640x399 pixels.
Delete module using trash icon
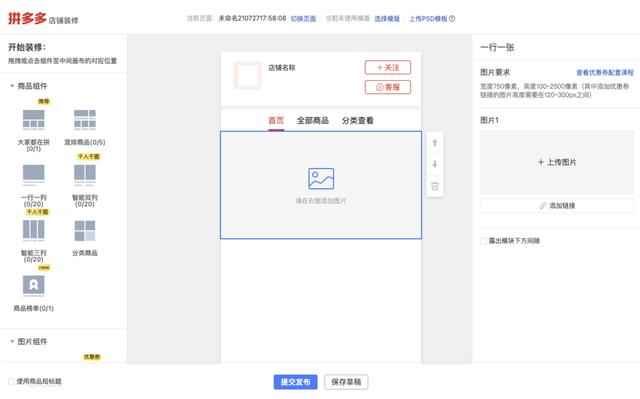click(435, 186)
